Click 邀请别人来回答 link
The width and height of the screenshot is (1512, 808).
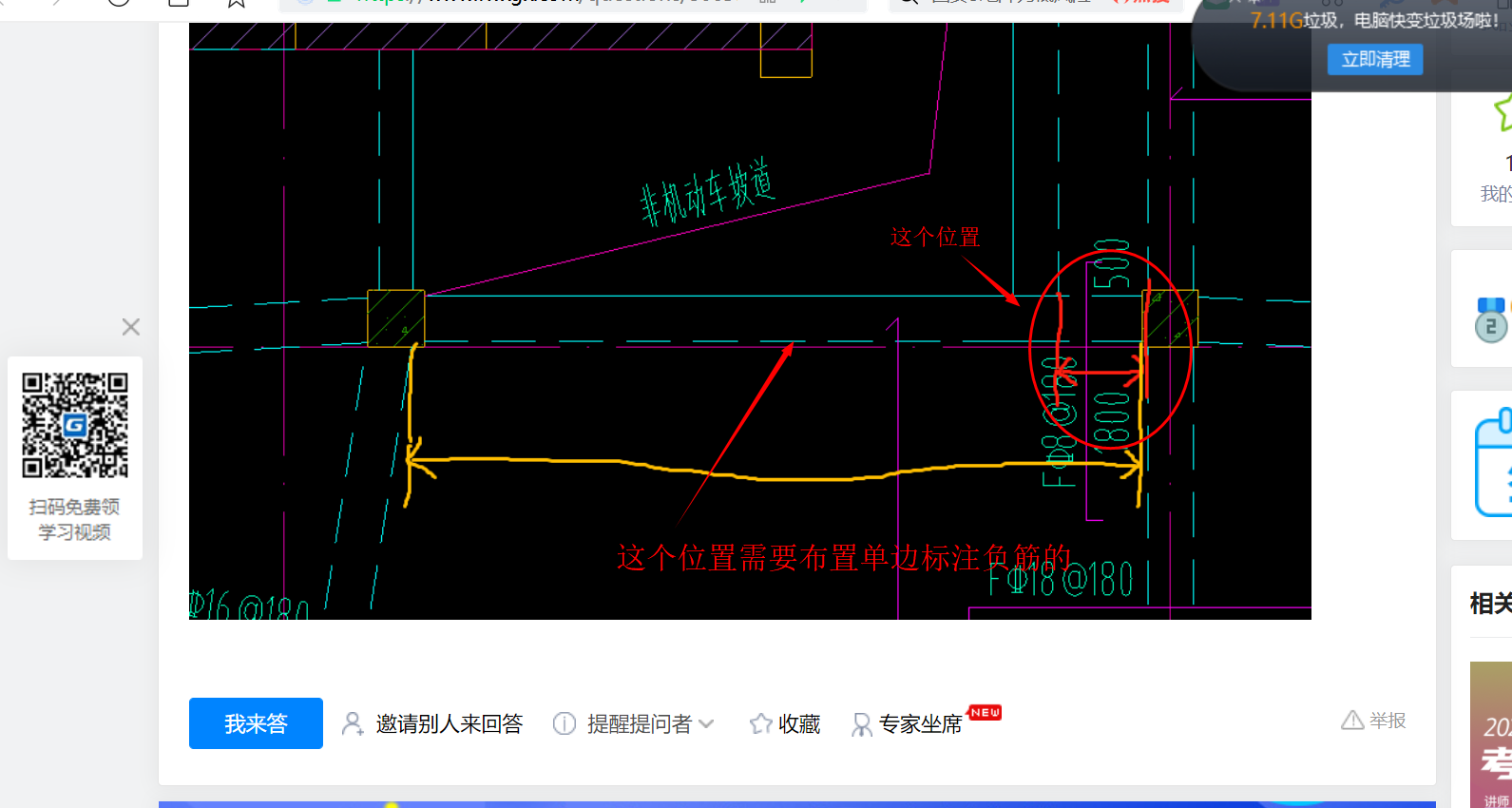(x=449, y=724)
